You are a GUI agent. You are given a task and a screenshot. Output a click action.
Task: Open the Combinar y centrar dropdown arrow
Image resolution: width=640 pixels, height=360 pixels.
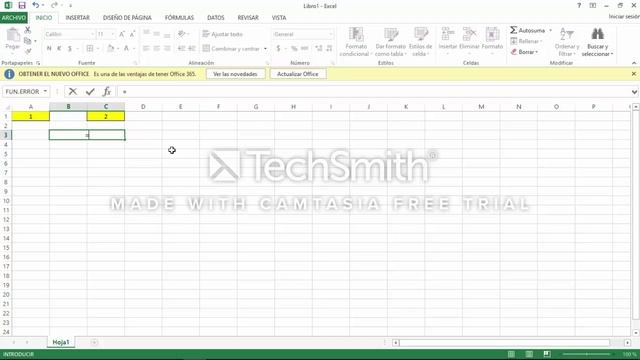(x=265, y=49)
